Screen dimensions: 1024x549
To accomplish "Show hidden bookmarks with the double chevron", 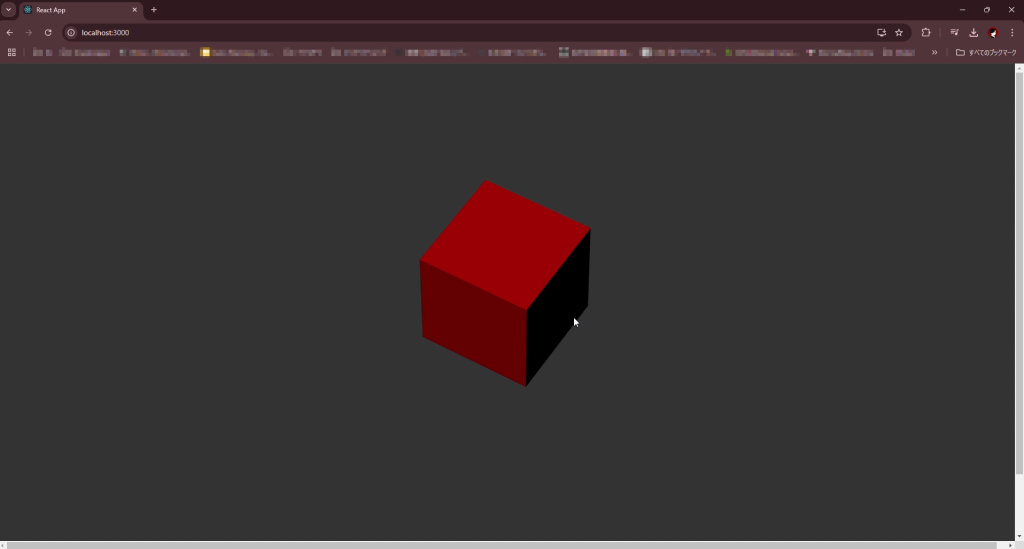I will click(x=934, y=52).
